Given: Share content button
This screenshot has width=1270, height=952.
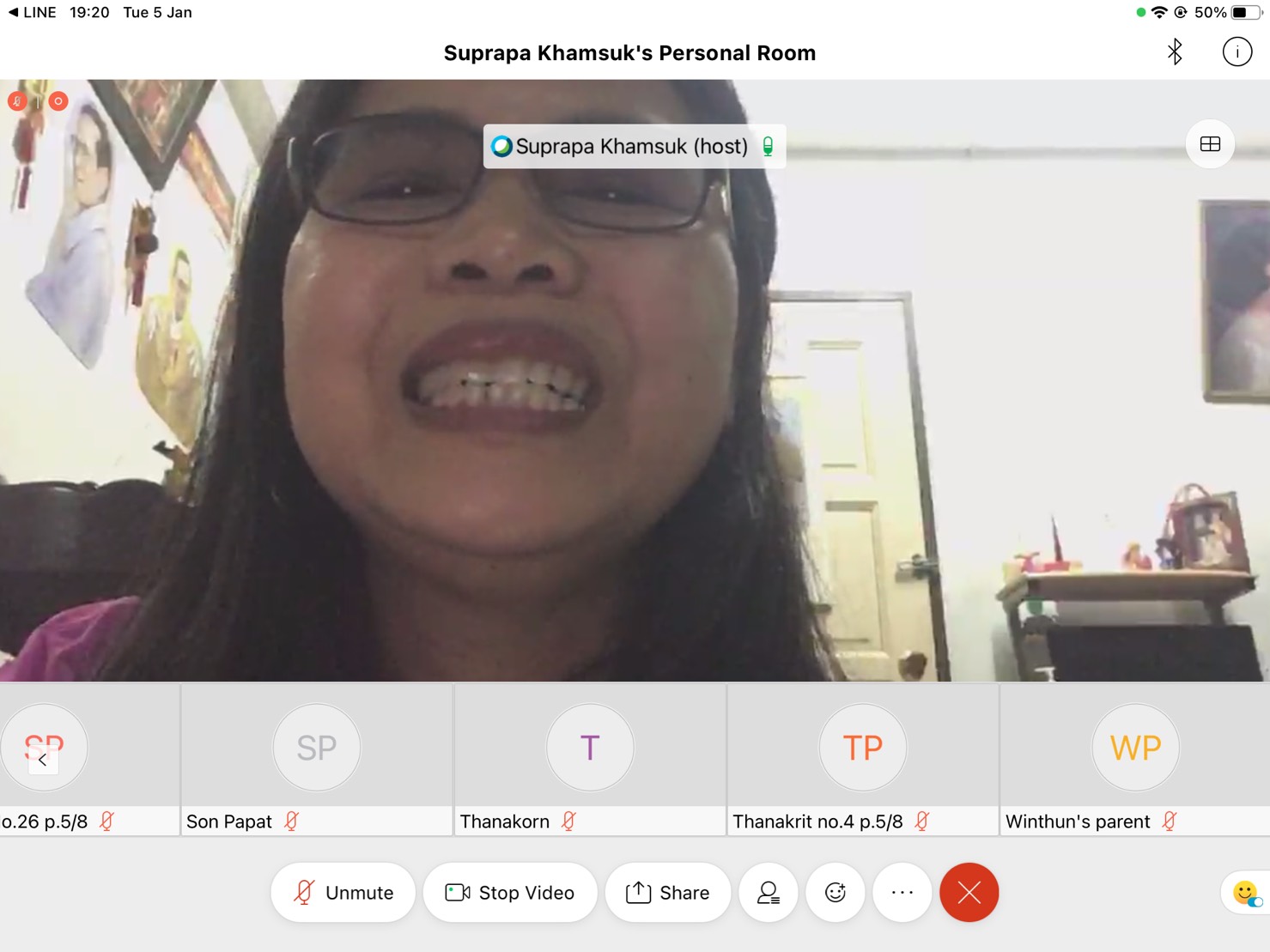Looking at the screenshot, I should [668, 893].
